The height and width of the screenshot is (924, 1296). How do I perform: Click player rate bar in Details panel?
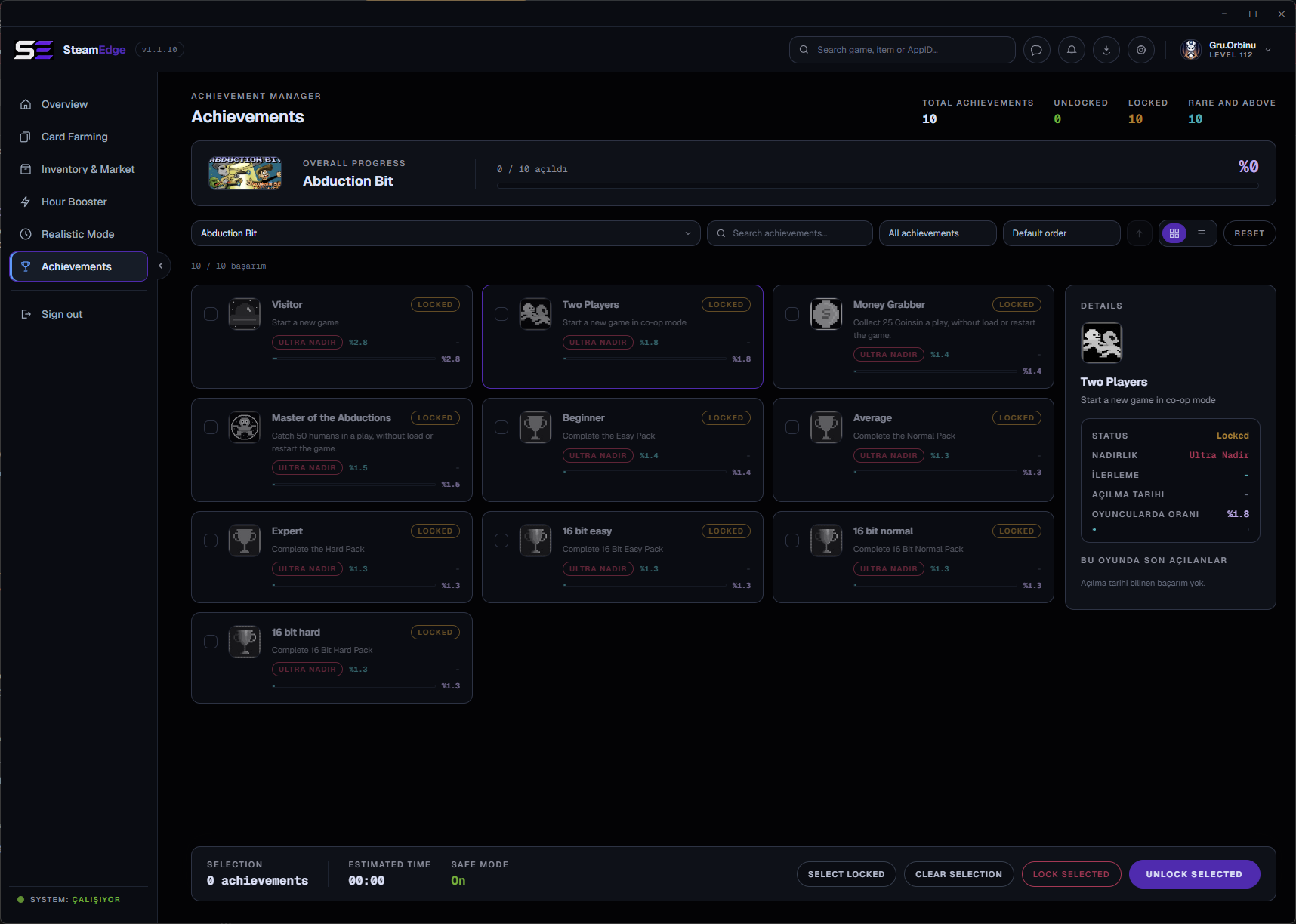(x=1171, y=529)
